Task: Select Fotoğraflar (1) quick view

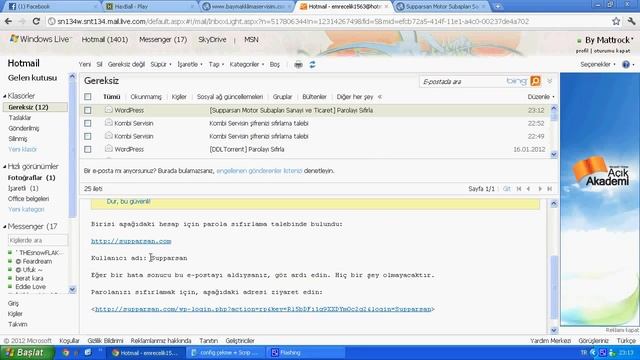Action: 31,178
